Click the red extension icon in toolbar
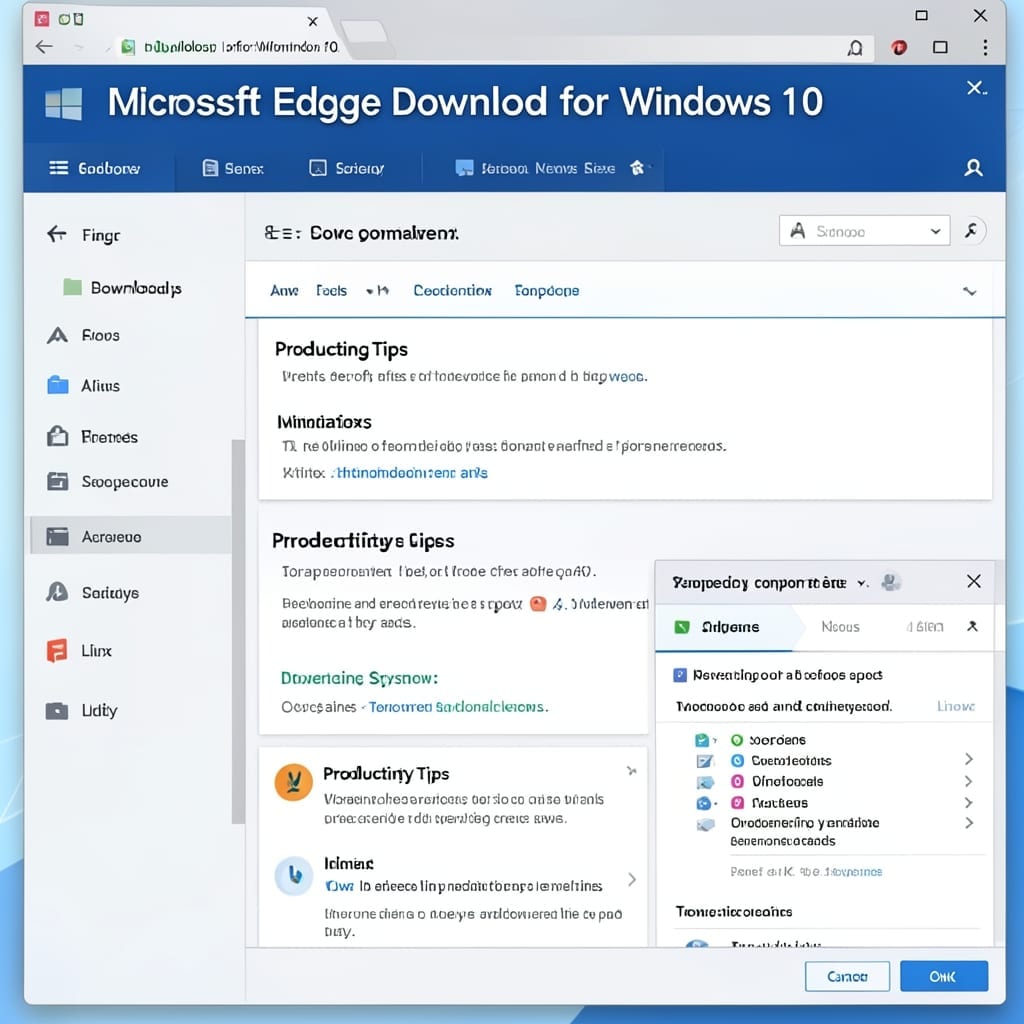1024x1024 pixels. tap(899, 47)
